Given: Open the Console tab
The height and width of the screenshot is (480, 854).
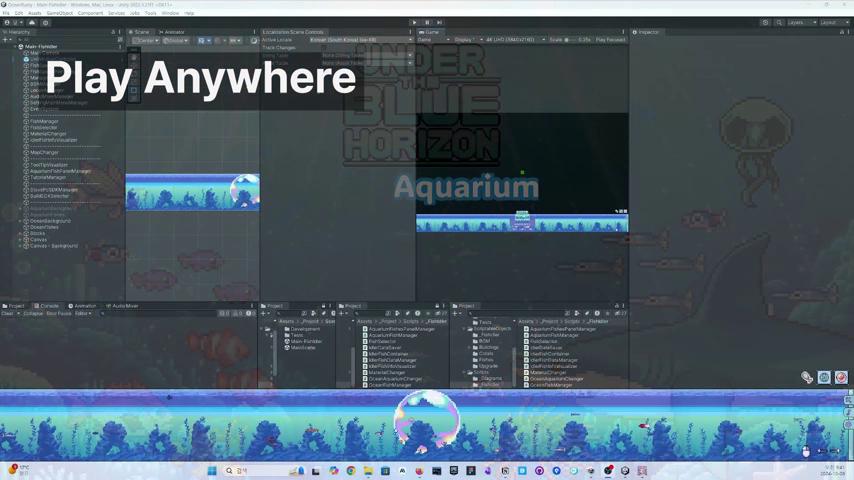Looking at the screenshot, I should [x=49, y=306].
